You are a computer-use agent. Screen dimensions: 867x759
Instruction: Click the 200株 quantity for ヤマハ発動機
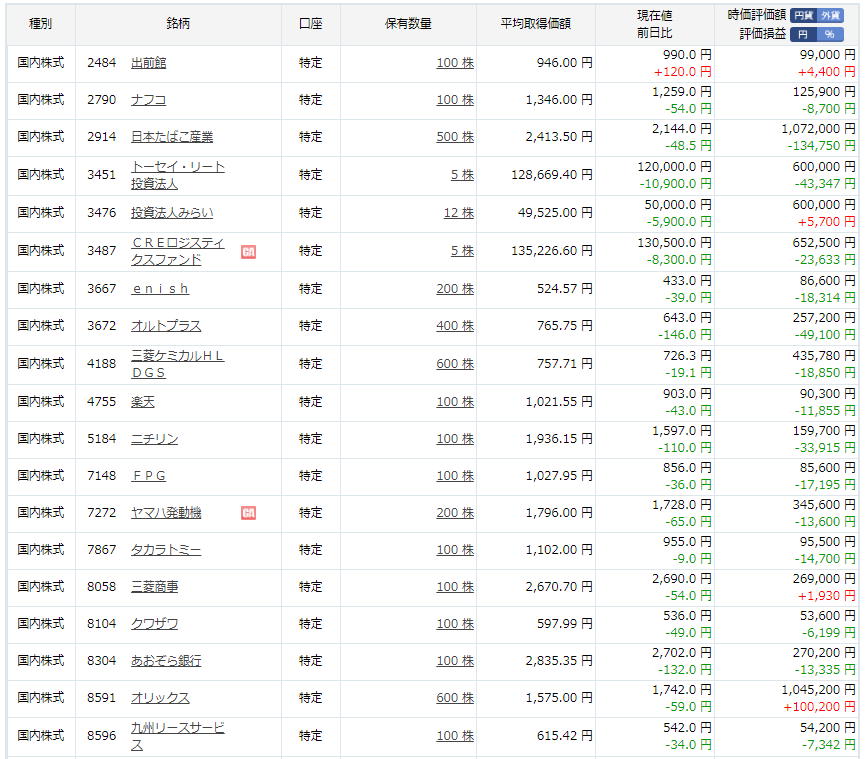tap(455, 513)
